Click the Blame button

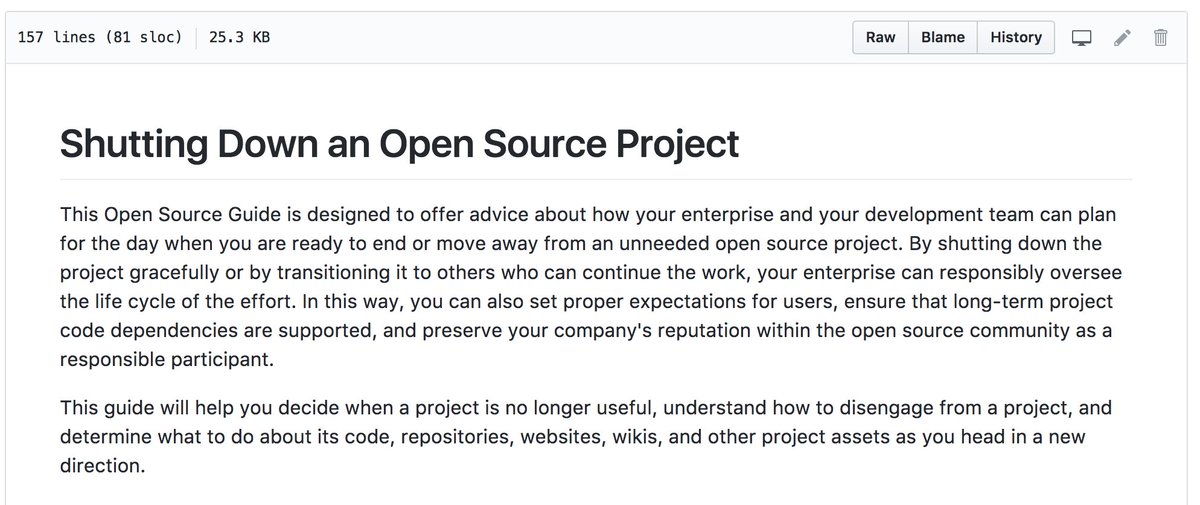pyautogui.click(x=942, y=37)
